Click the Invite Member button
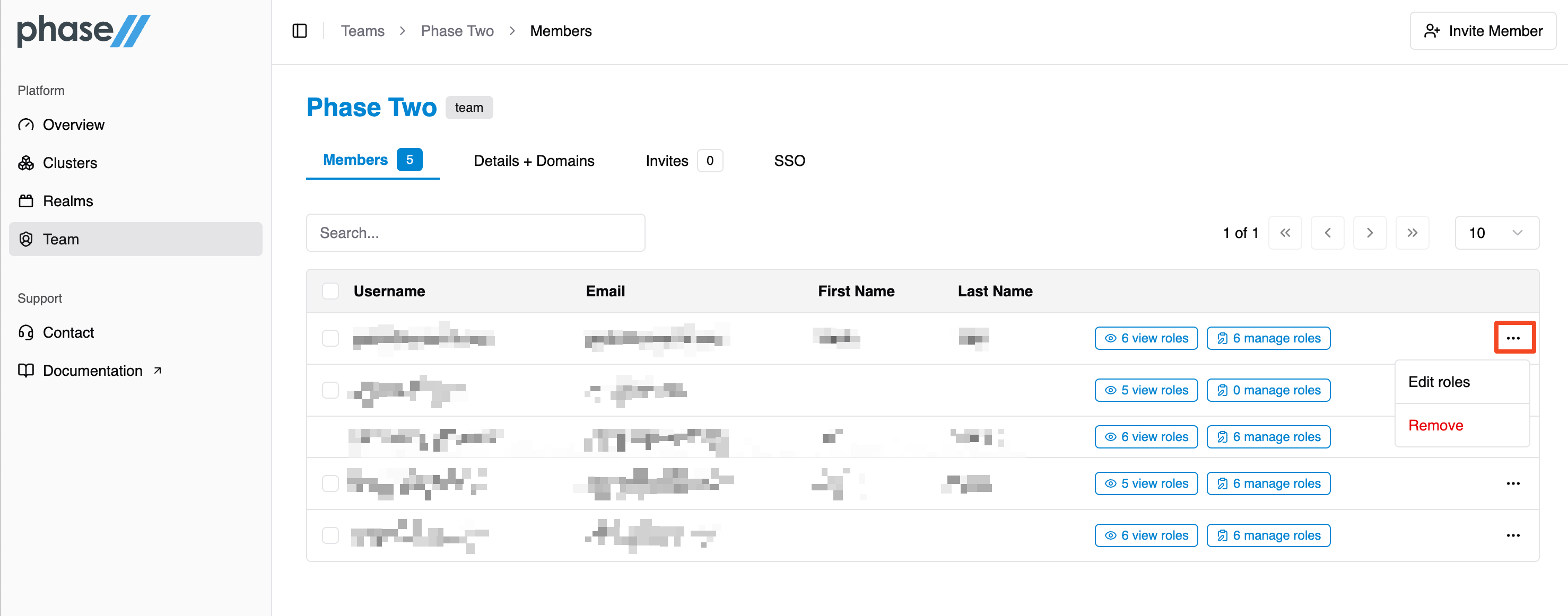Image resolution: width=1568 pixels, height=616 pixels. pos(1483,31)
